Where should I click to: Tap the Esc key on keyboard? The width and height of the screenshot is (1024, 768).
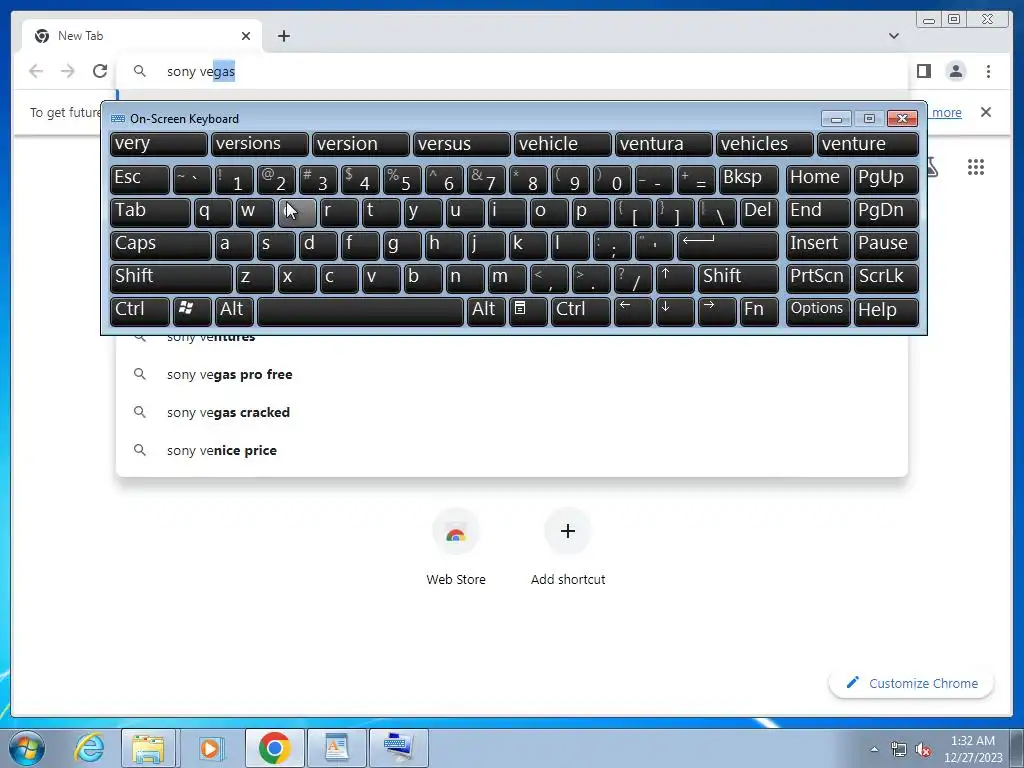(x=140, y=180)
